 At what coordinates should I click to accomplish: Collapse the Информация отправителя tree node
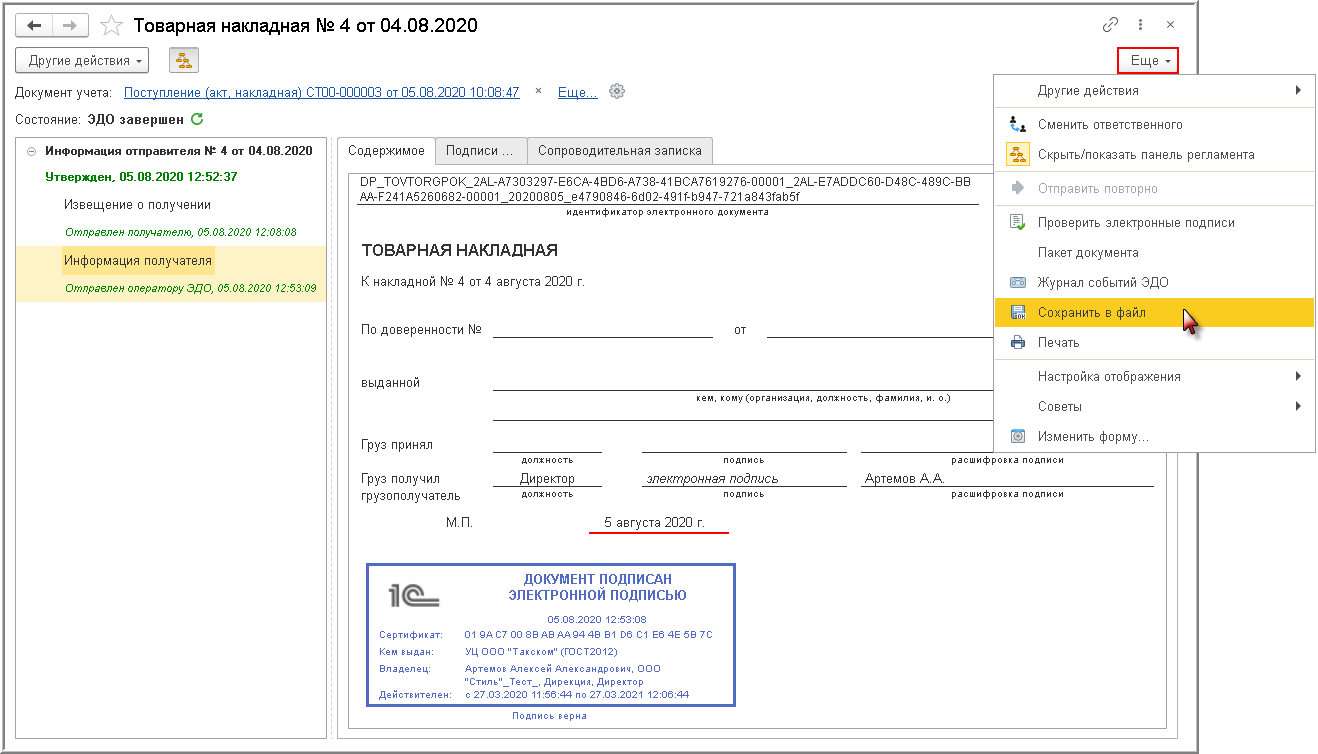31,151
